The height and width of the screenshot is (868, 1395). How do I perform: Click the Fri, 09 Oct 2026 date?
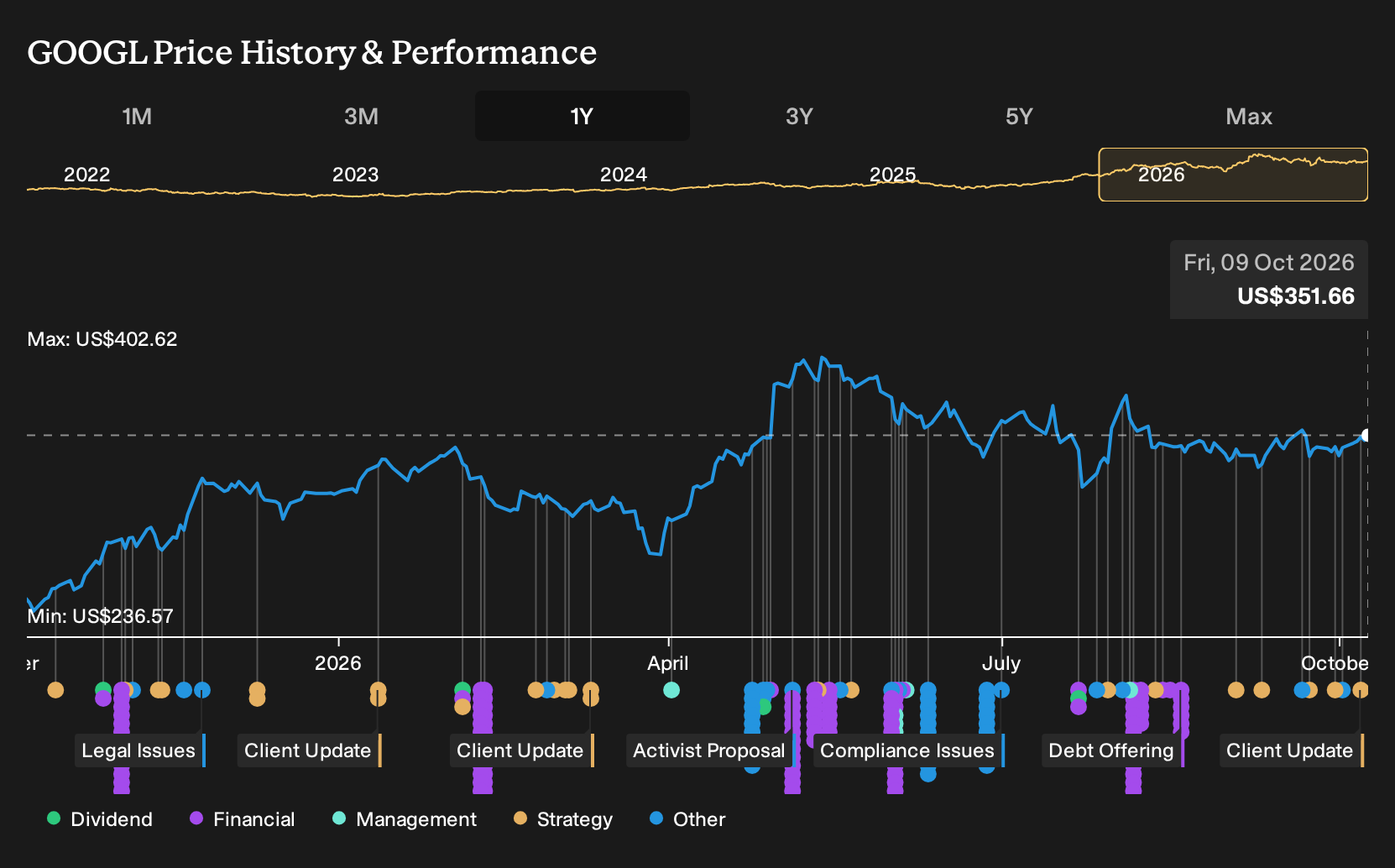tap(1269, 263)
